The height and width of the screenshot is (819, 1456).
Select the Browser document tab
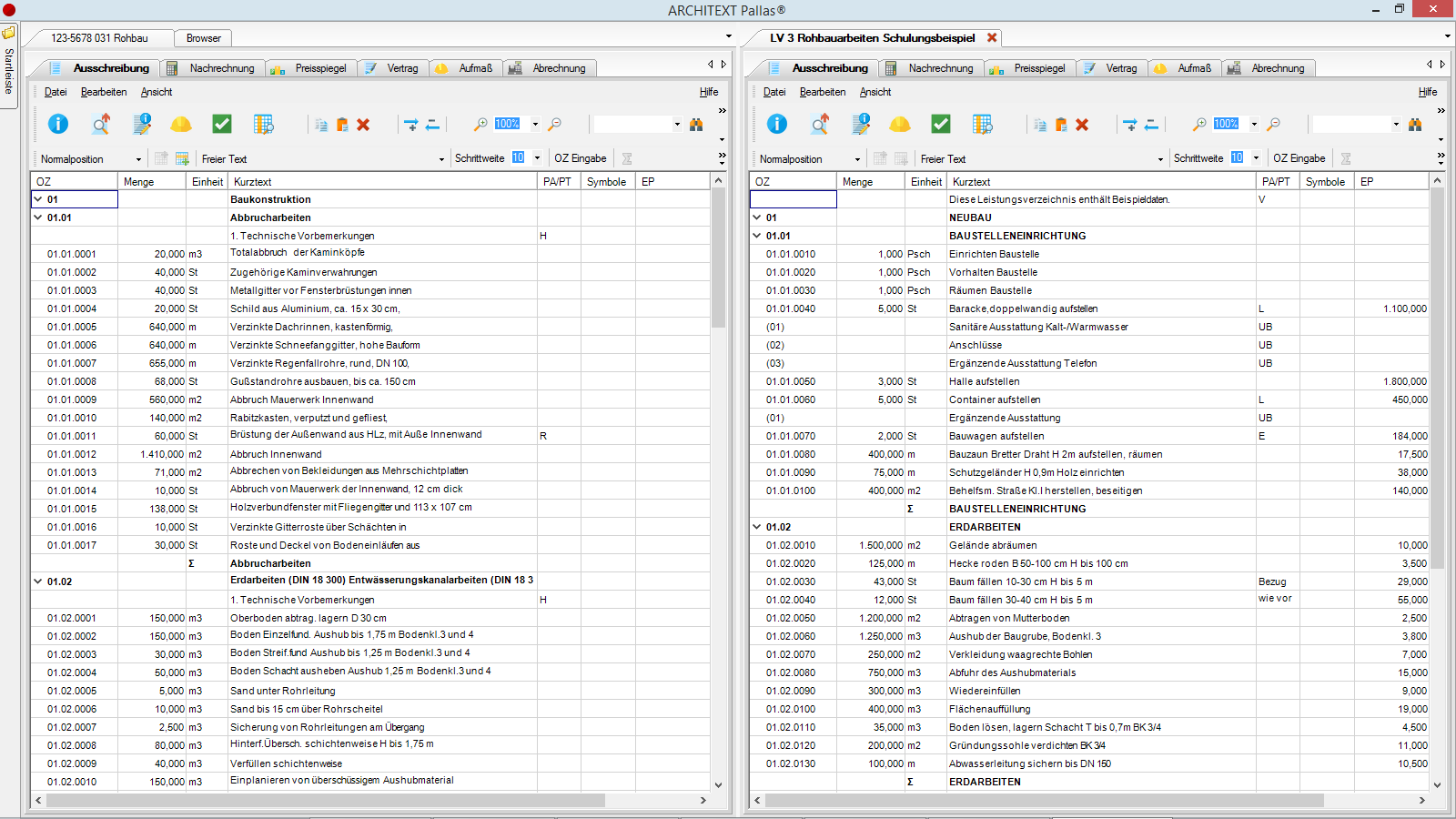tap(204, 38)
